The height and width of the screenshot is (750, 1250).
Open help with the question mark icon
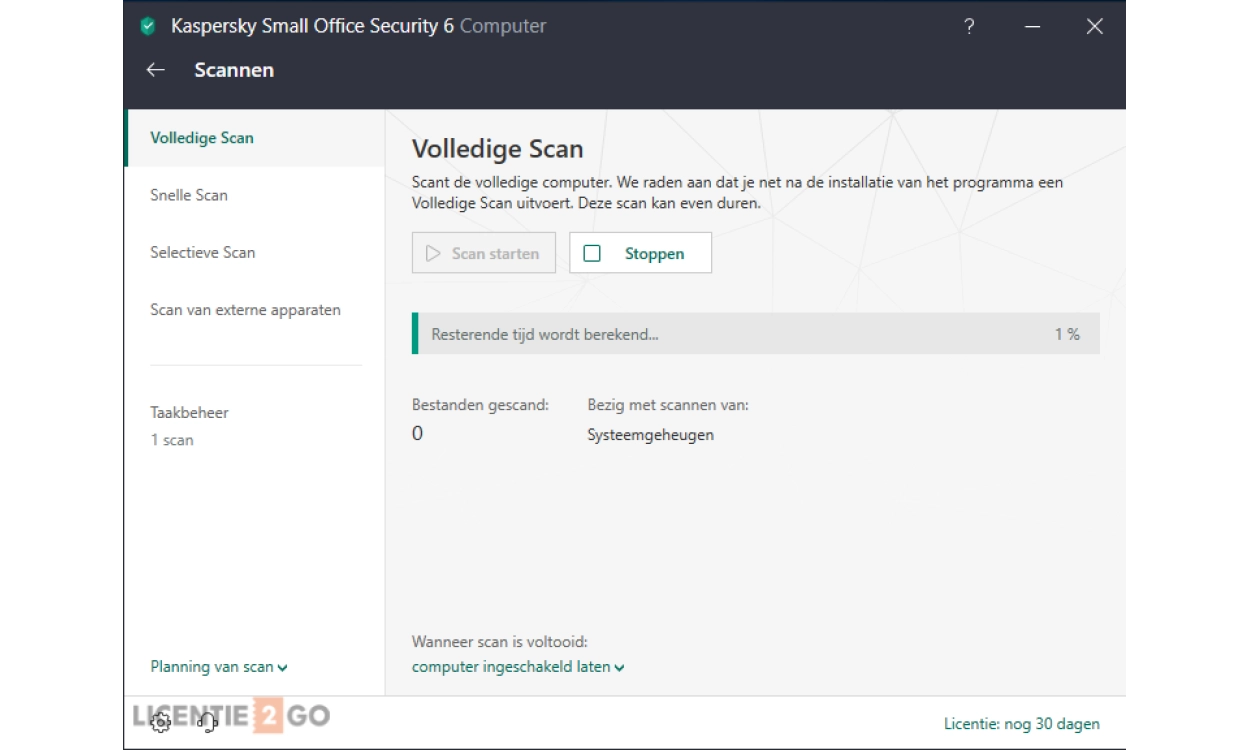click(x=969, y=27)
